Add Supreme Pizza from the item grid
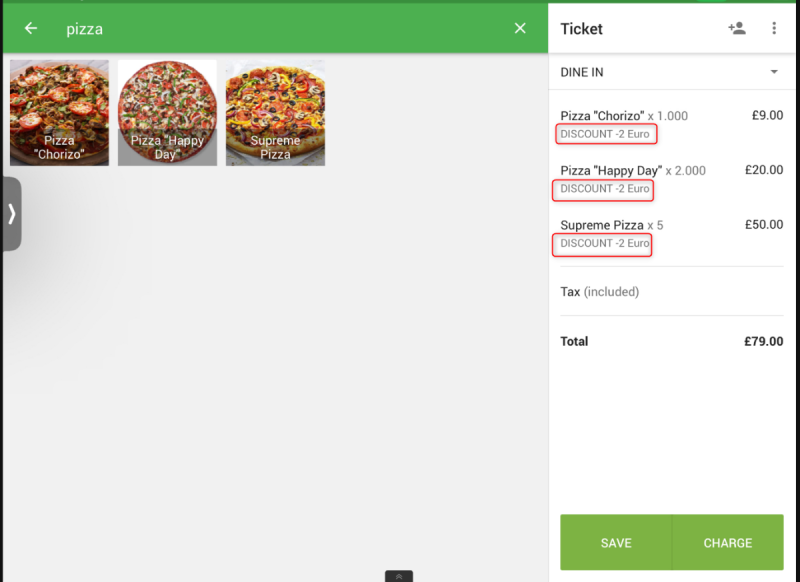The height and width of the screenshot is (582, 800). pyautogui.click(x=275, y=113)
